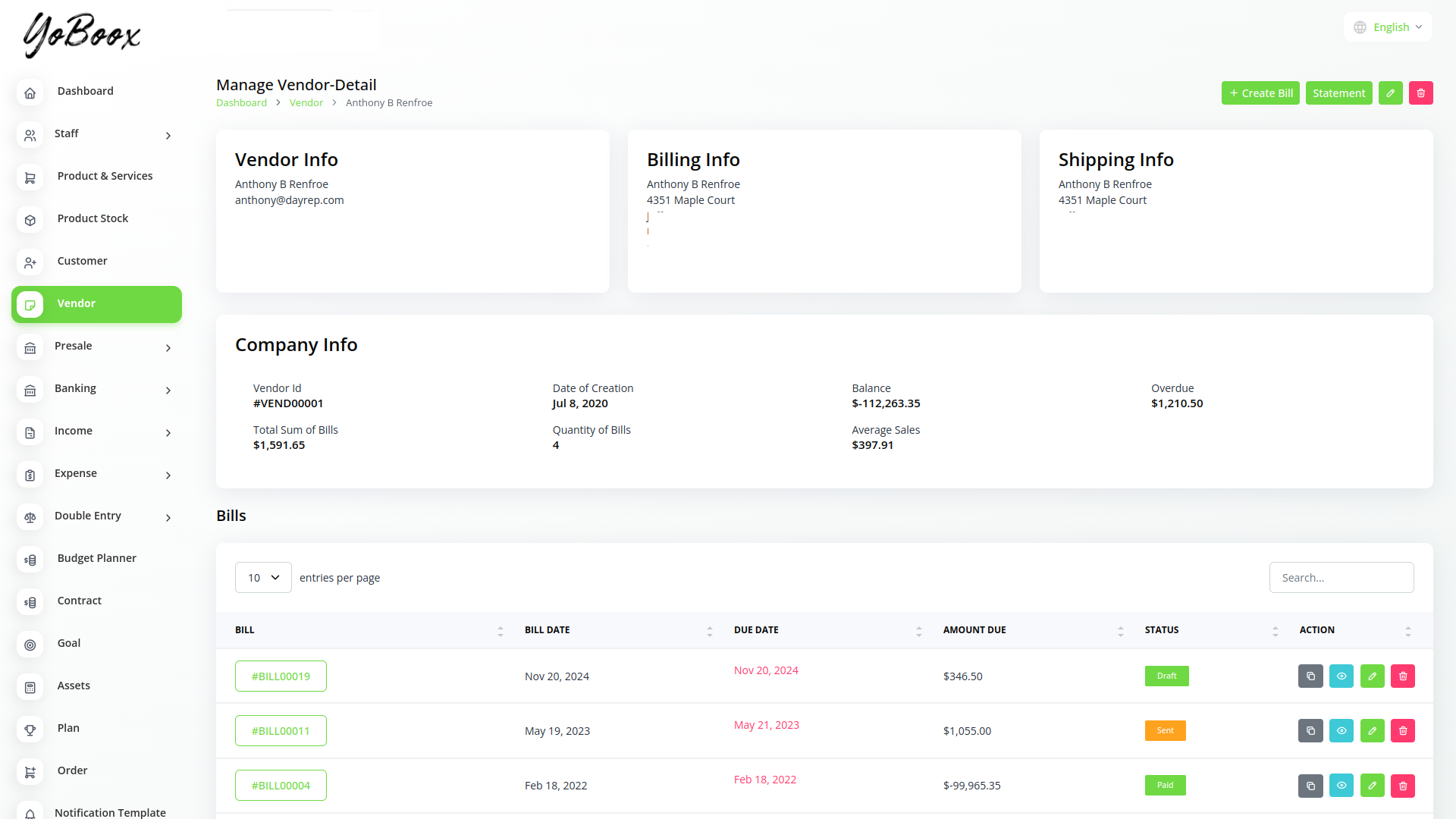This screenshot has height=819, width=1456.
Task: Click the Goal target icon in sidebar
Action: point(30,645)
